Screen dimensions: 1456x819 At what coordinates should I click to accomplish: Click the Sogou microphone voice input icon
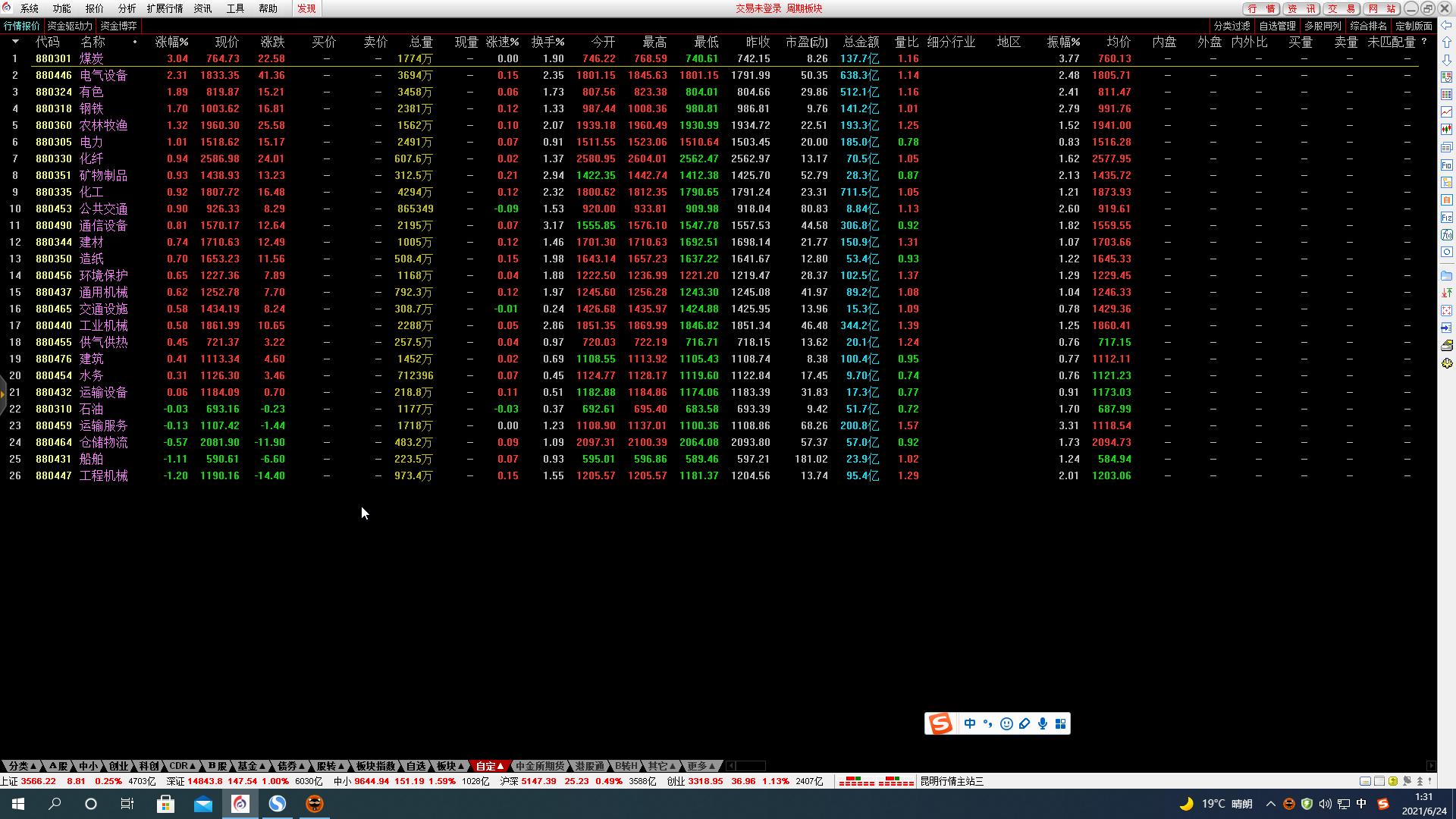click(x=1043, y=723)
